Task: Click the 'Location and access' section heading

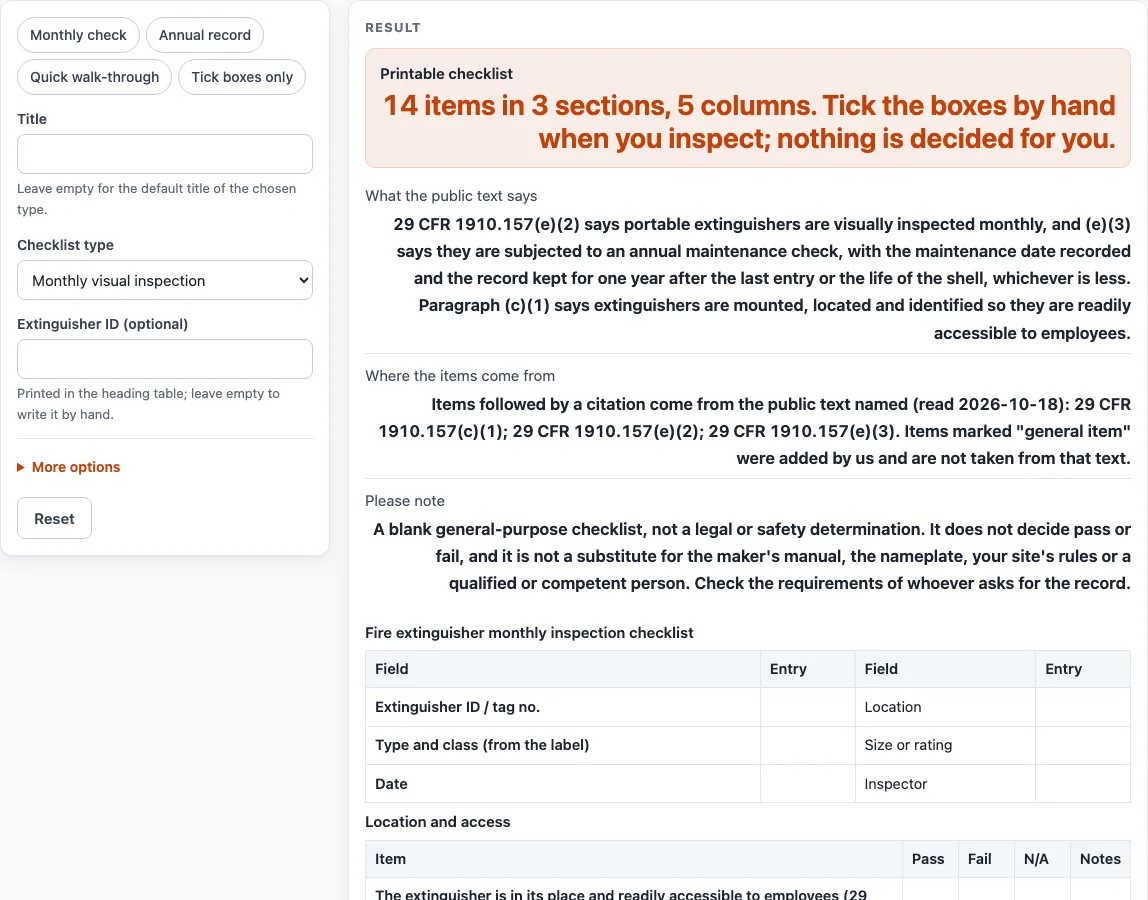Action: pyautogui.click(x=438, y=822)
